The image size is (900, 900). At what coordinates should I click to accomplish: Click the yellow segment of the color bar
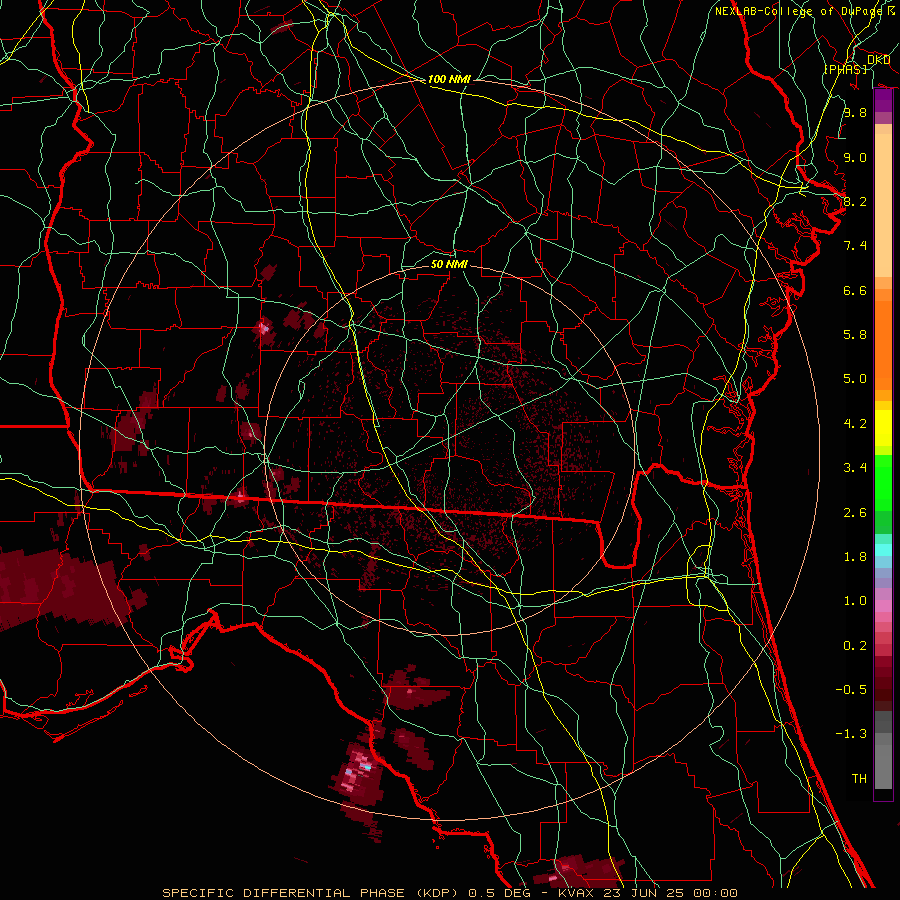pos(883,428)
